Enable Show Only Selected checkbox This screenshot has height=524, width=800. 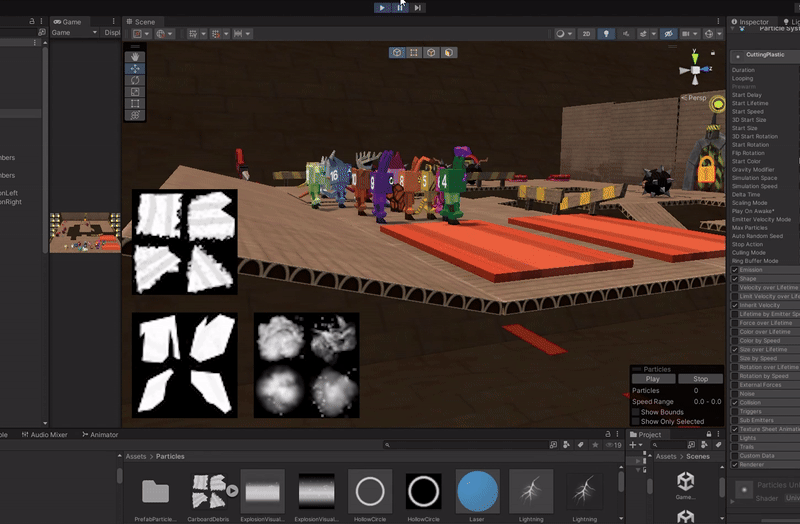635,421
